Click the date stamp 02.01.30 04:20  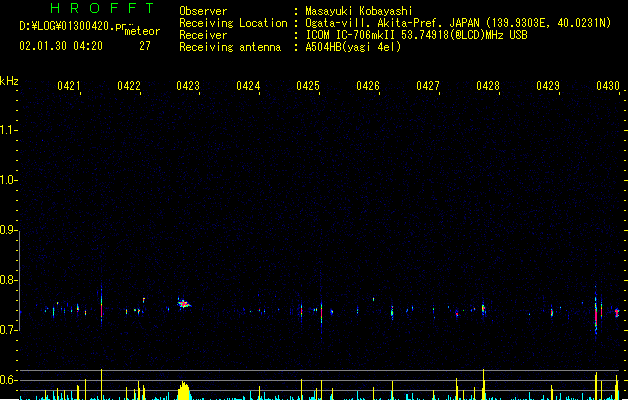coord(61,46)
